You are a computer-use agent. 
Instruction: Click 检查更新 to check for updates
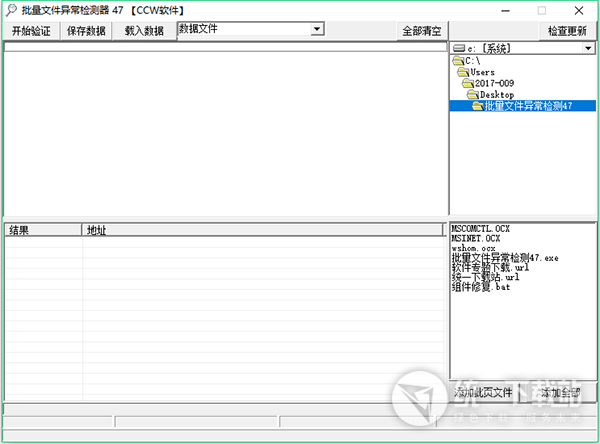pyautogui.click(x=568, y=31)
